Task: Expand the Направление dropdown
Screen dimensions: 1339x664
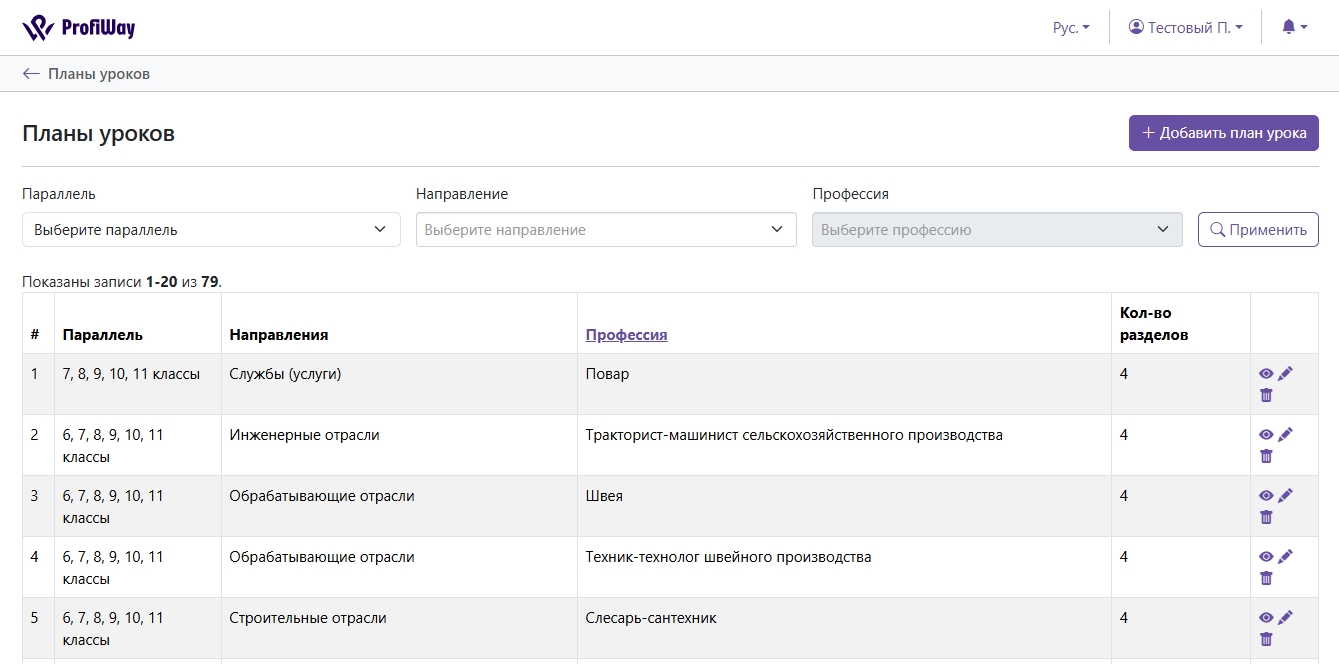Action: tap(606, 230)
